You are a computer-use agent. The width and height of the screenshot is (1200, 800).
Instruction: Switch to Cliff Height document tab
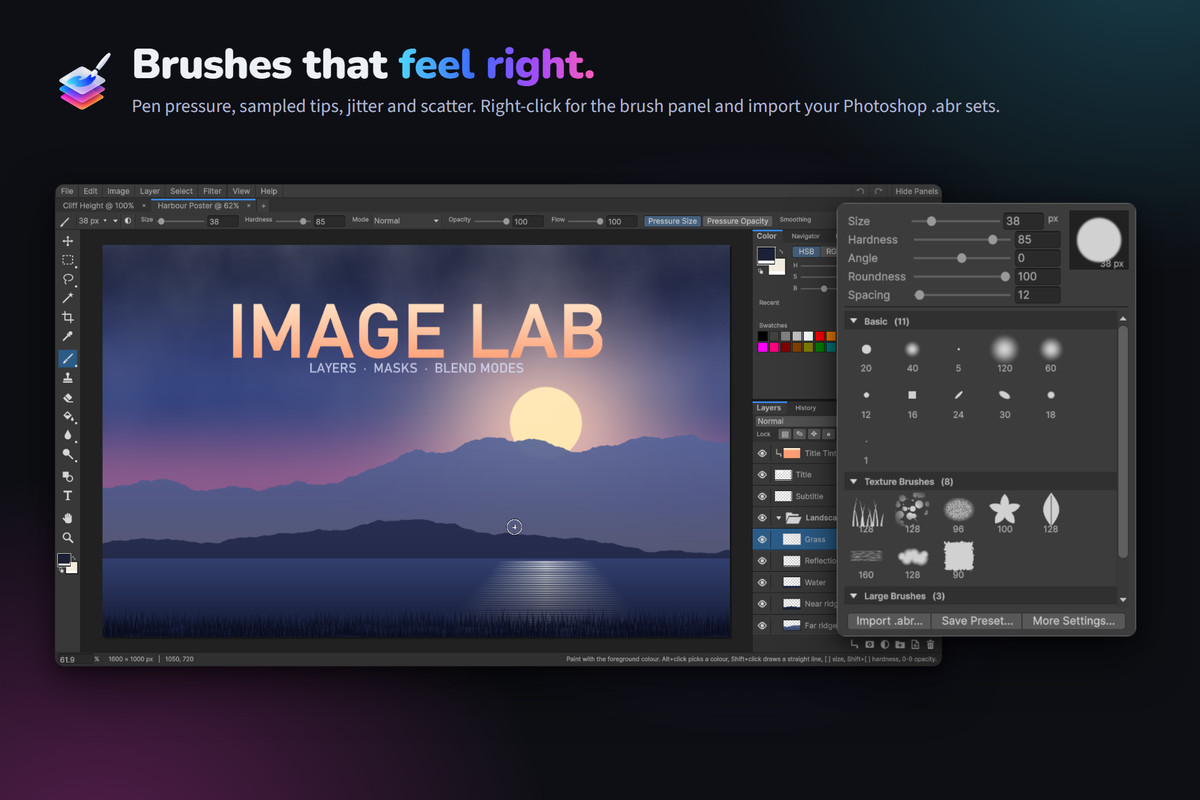[98, 205]
